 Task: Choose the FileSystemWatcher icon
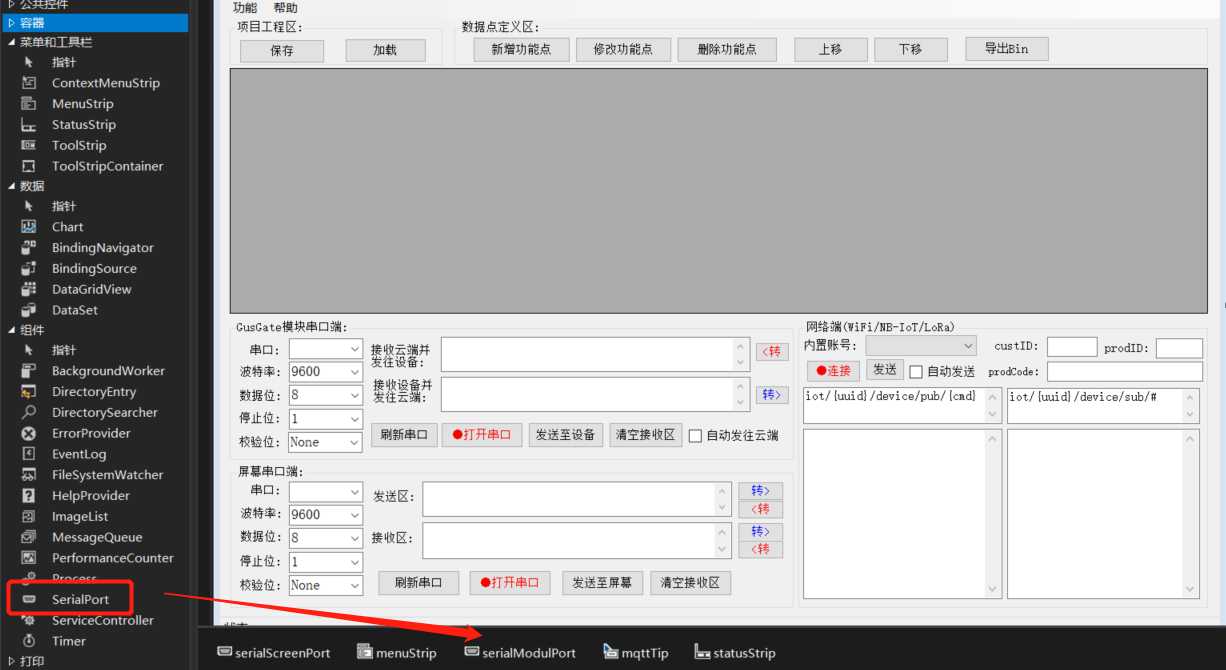(29, 475)
